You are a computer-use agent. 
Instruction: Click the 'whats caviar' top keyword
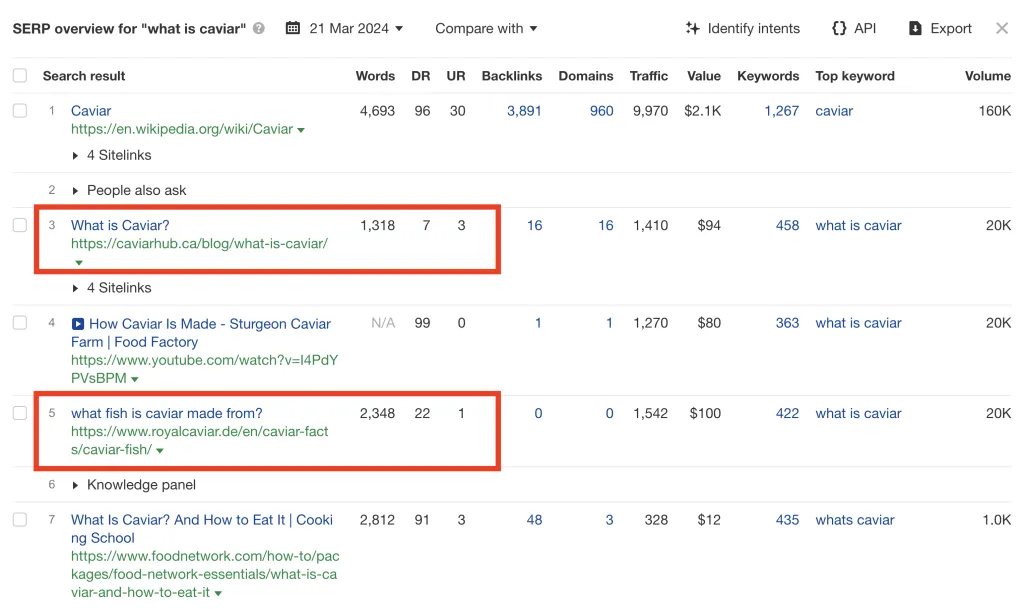click(x=855, y=520)
